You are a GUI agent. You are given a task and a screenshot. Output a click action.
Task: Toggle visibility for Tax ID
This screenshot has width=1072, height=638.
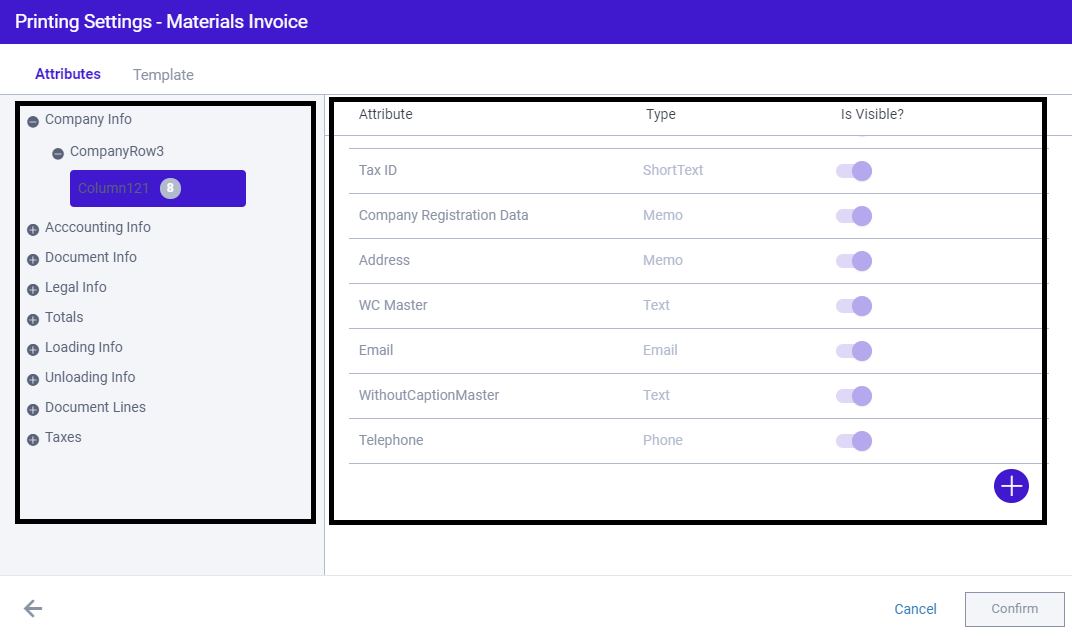pyautogui.click(x=854, y=171)
